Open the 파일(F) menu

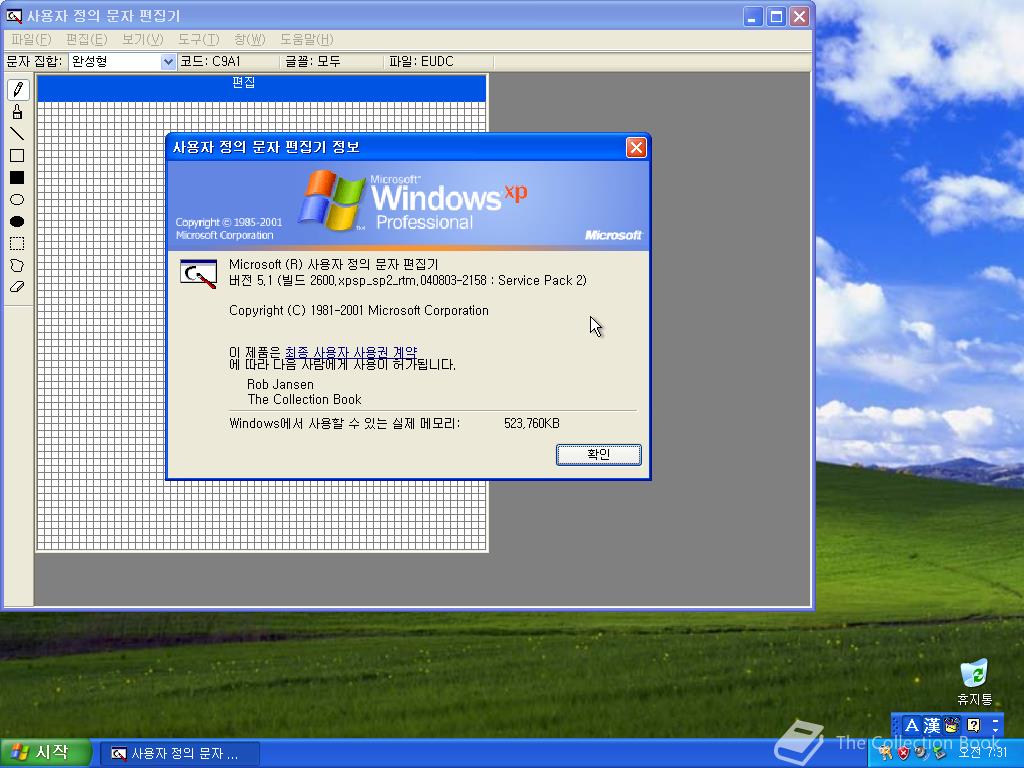click(x=31, y=39)
